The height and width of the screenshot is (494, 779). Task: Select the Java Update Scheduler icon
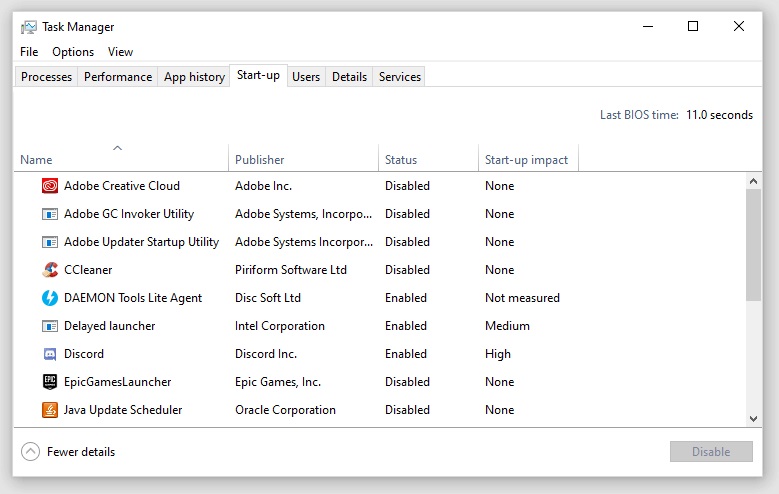(x=50, y=410)
